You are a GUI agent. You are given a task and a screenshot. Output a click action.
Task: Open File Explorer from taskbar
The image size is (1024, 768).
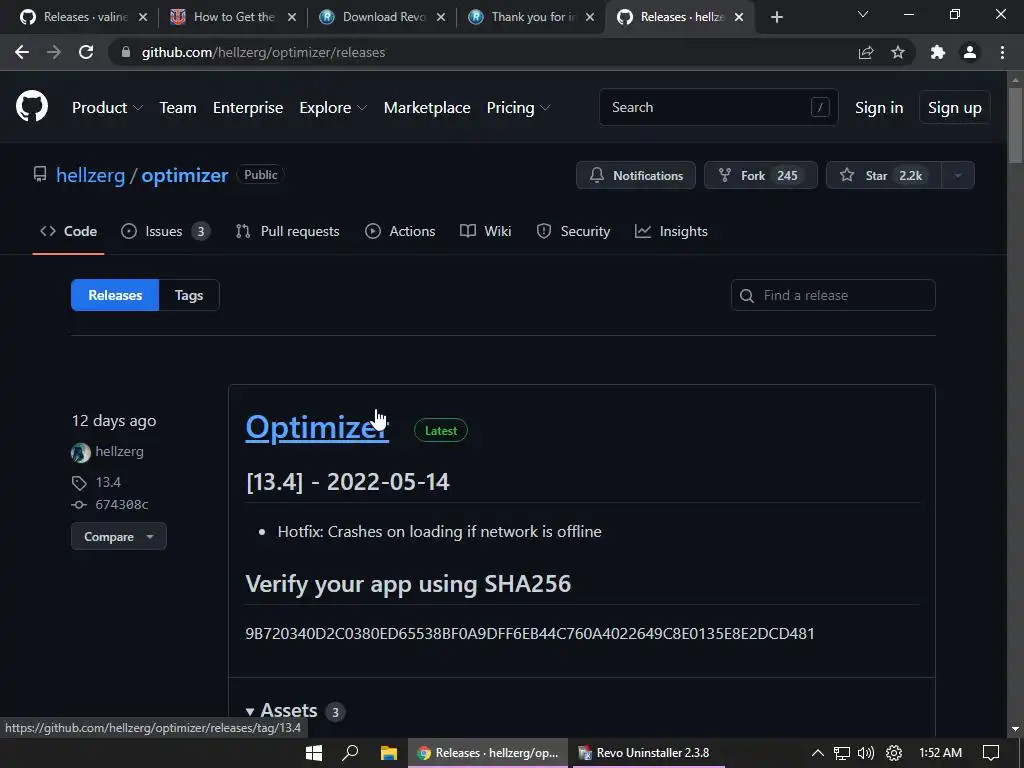[x=389, y=753]
